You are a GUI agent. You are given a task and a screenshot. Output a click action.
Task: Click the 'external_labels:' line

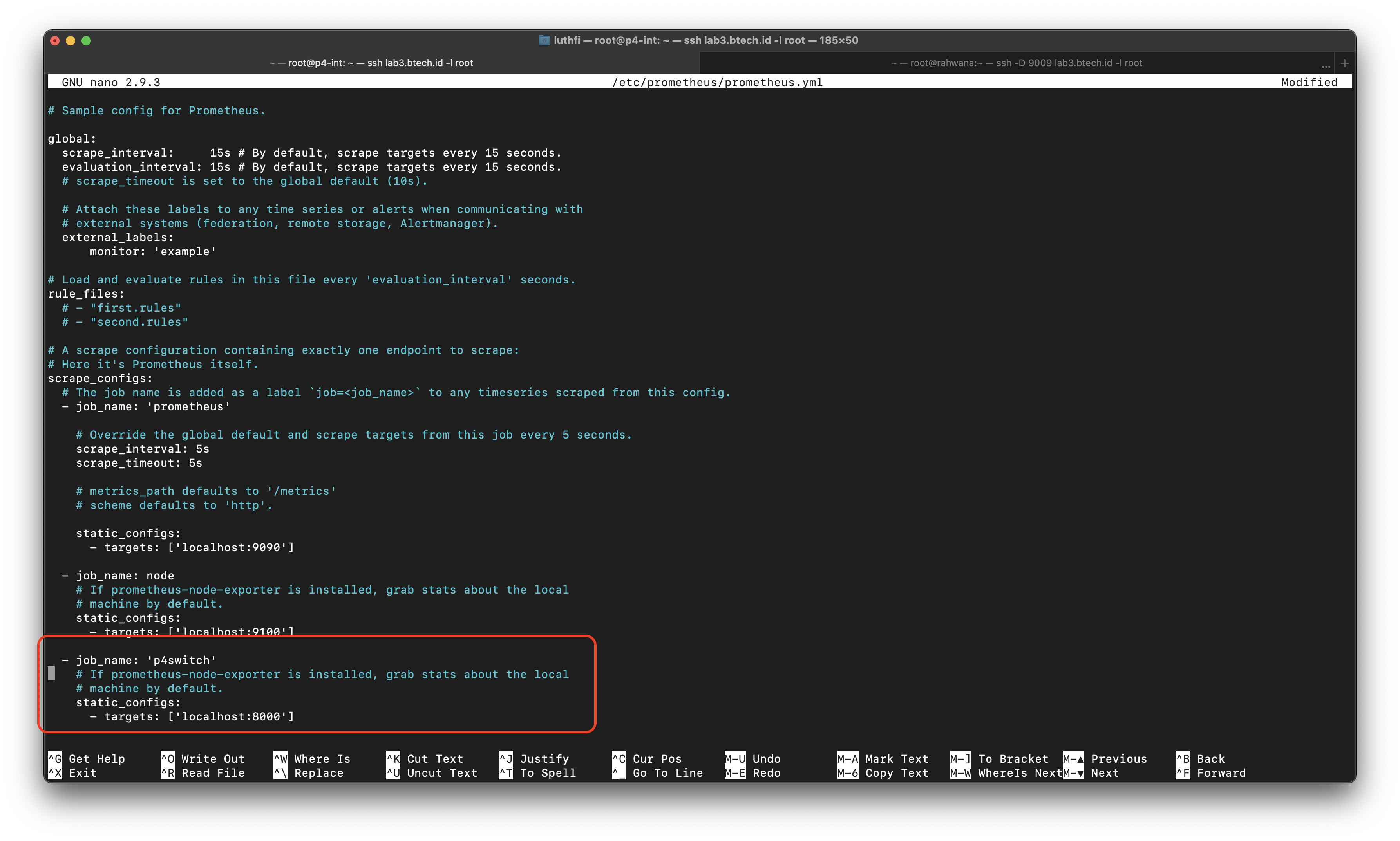click(x=118, y=237)
